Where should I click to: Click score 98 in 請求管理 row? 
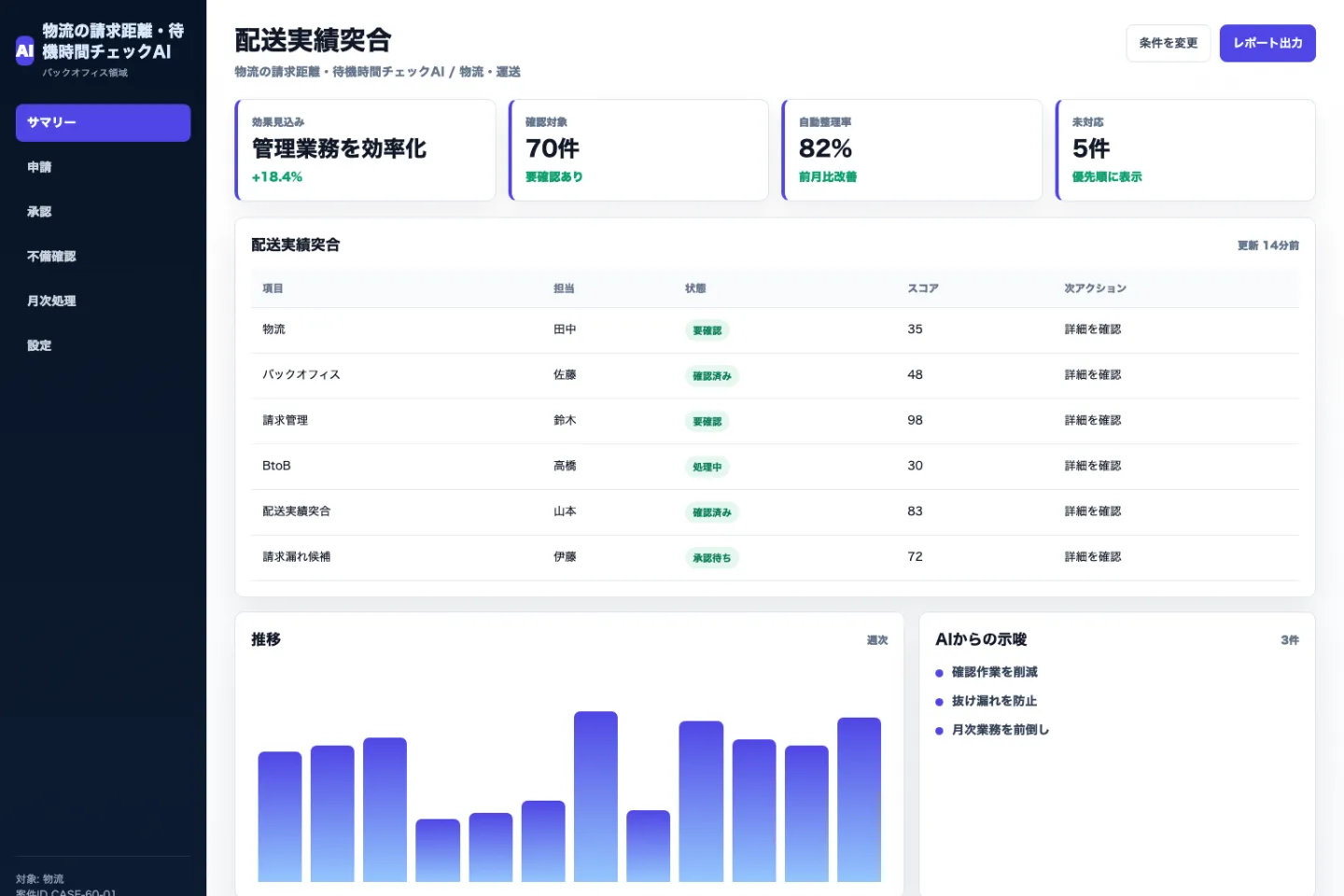915,421
